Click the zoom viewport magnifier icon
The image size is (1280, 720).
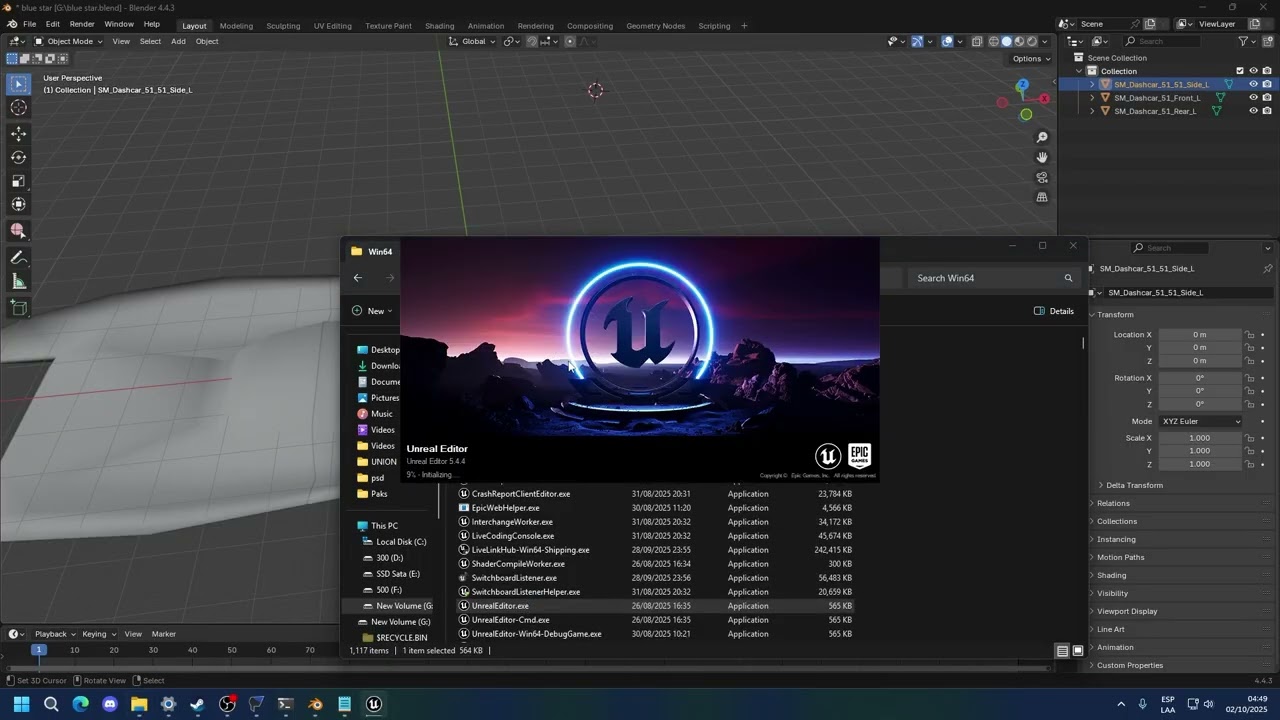(1042, 137)
